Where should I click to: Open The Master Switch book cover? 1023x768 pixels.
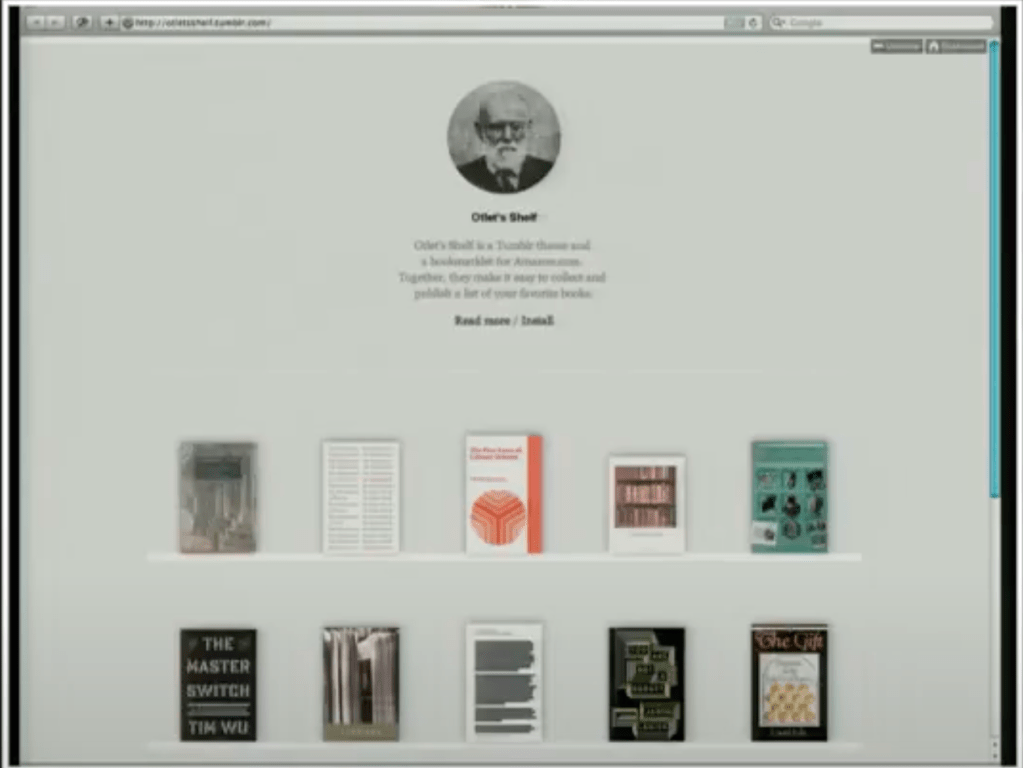point(218,684)
